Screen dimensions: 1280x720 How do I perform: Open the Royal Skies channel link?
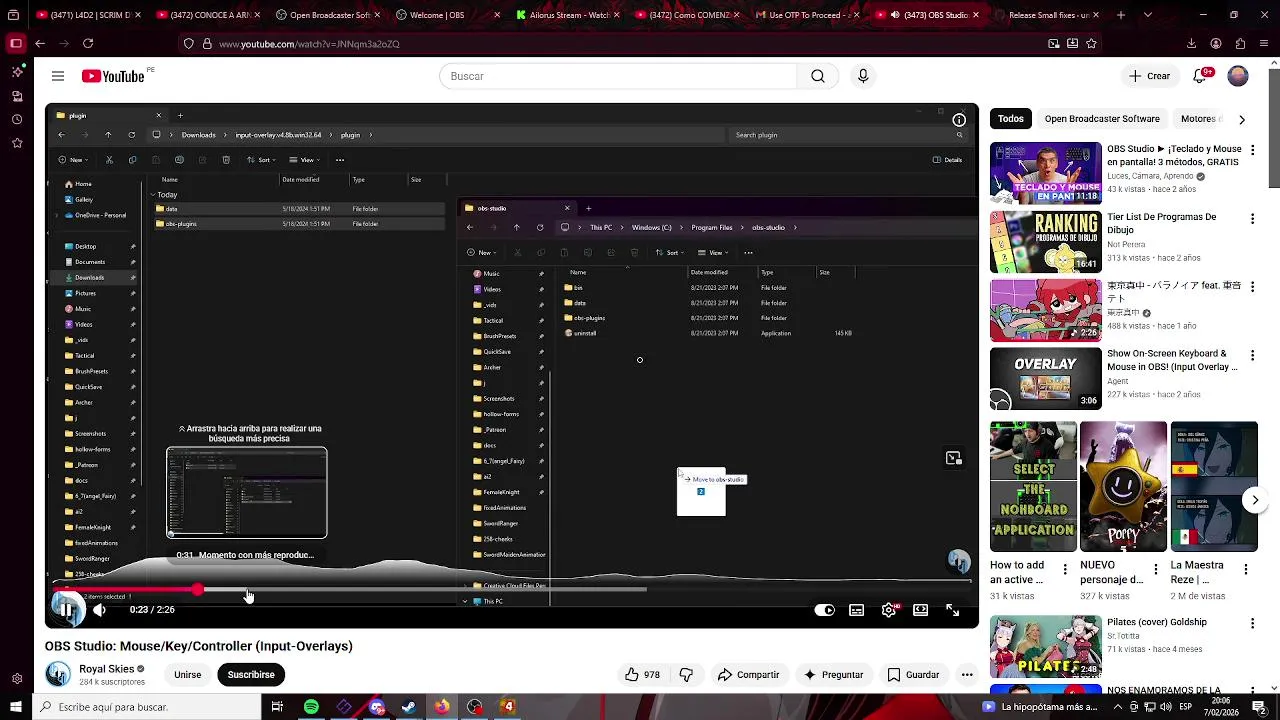pyautogui.click(x=106, y=669)
